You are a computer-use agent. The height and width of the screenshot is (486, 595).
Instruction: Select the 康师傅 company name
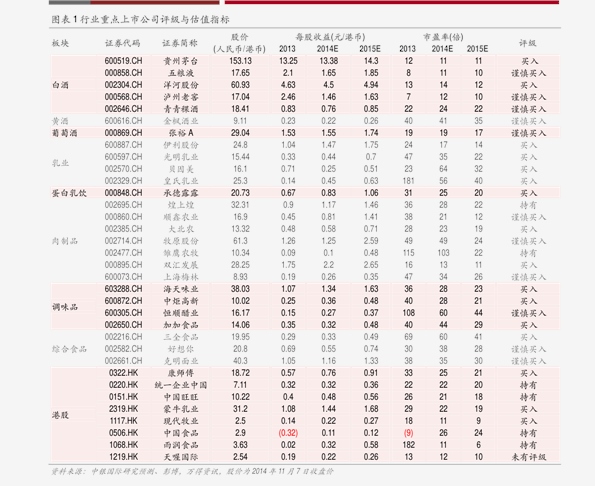click(x=181, y=373)
